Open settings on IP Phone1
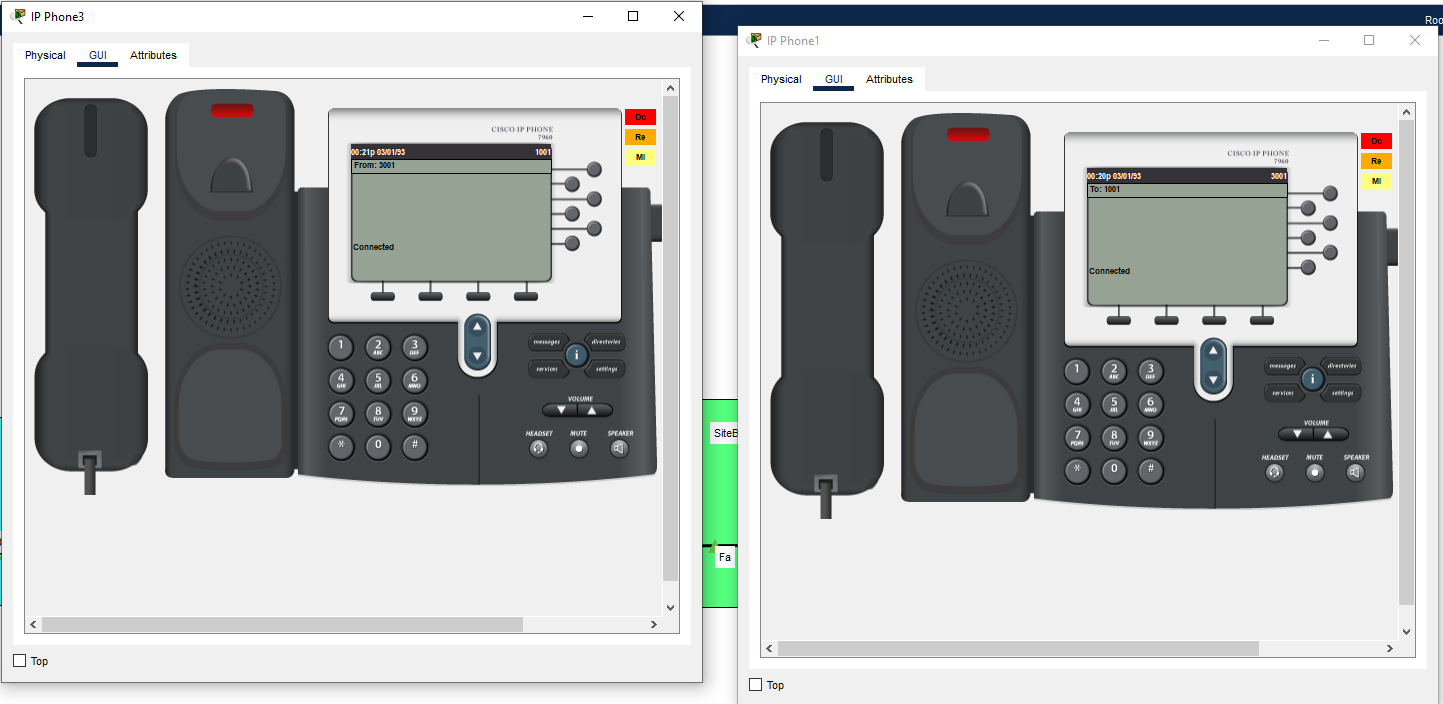The image size is (1443, 704). click(1342, 393)
